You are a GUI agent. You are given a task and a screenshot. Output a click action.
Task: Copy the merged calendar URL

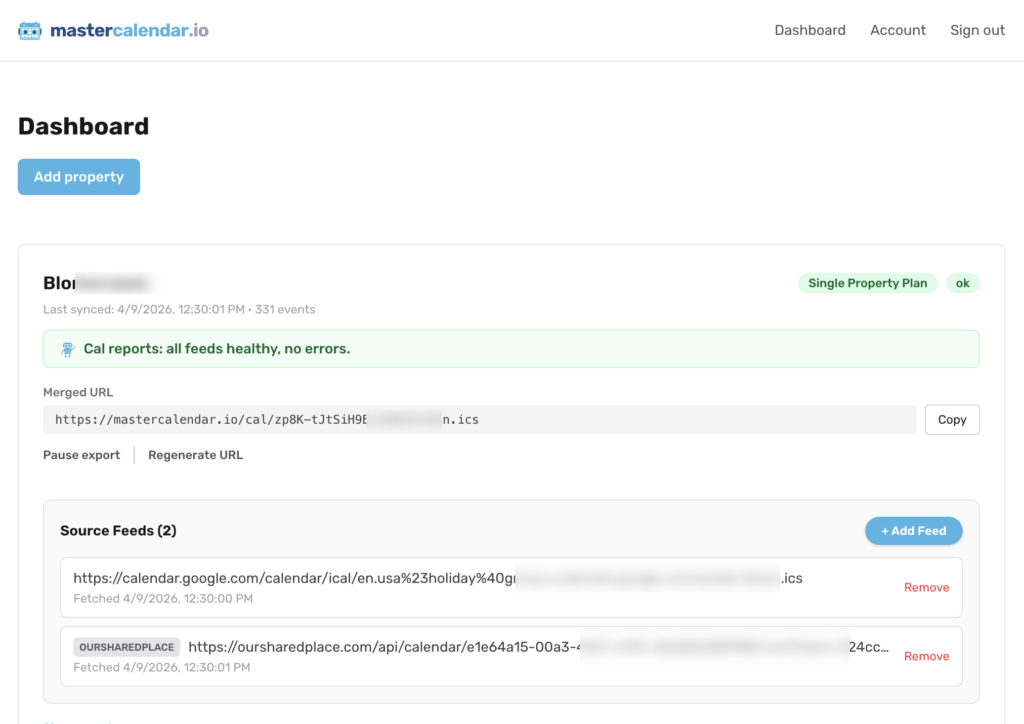click(951, 420)
